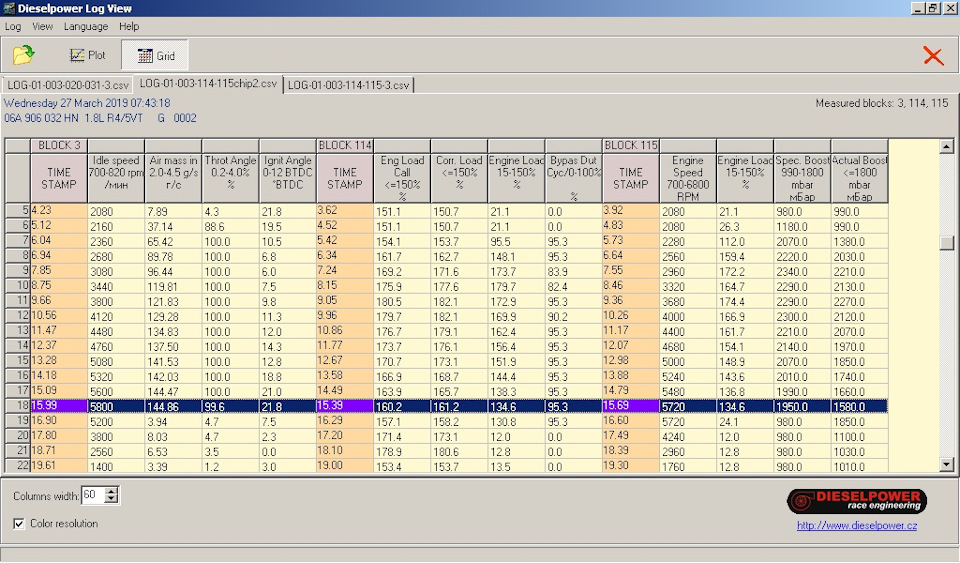The height and width of the screenshot is (563, 960).
Task: Decrease columns width with down spinner
Action: (x=111, y=499)
